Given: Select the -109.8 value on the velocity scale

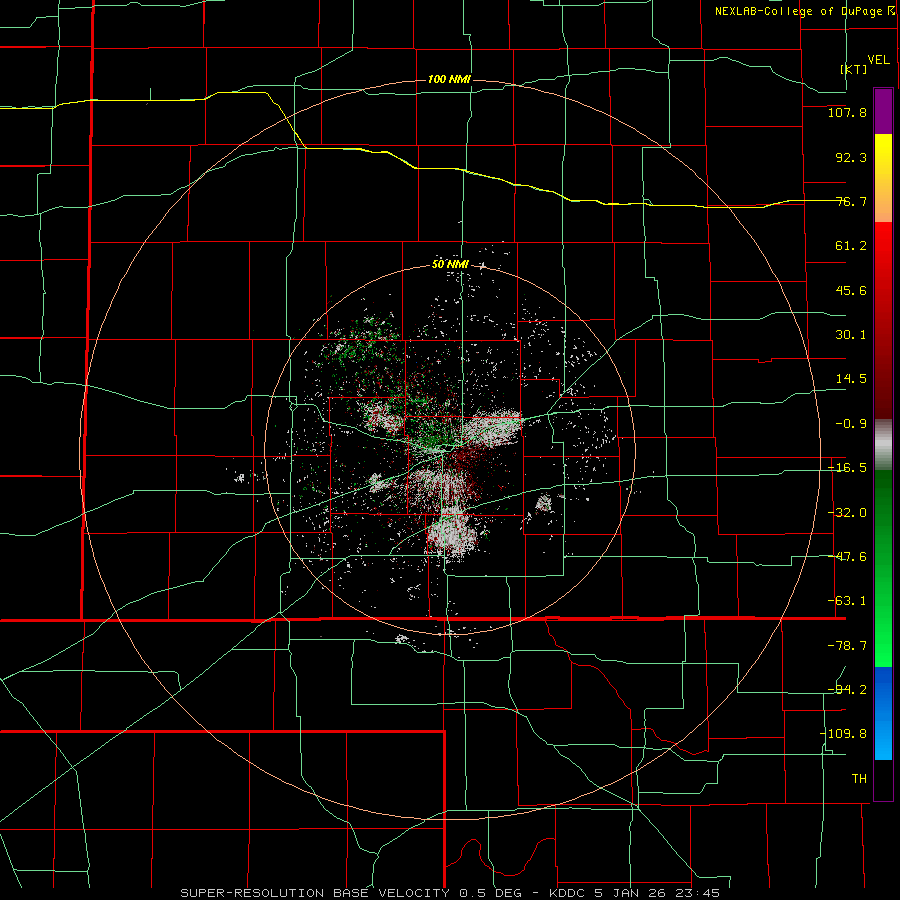Looking at the screenshot, I should click(843, 734).
